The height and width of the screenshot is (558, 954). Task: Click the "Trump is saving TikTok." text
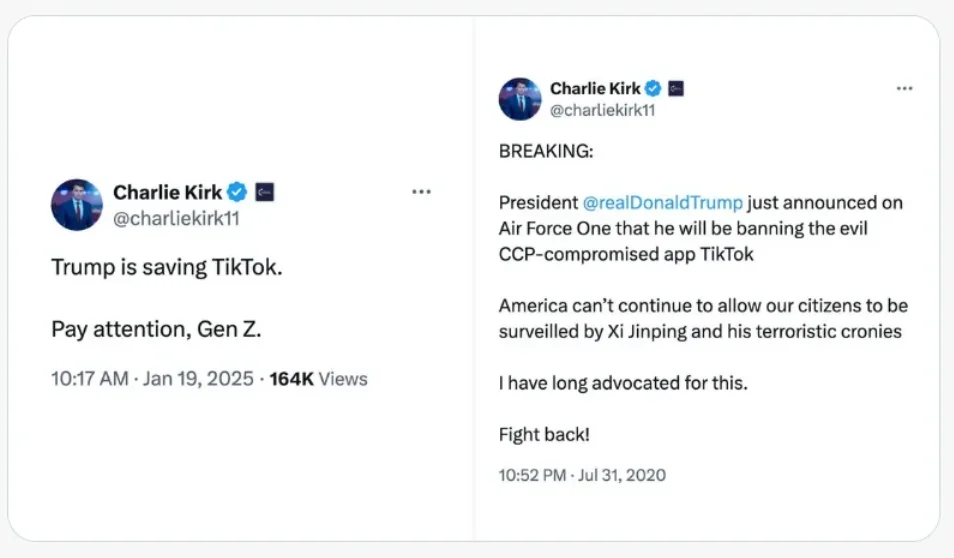166,268
